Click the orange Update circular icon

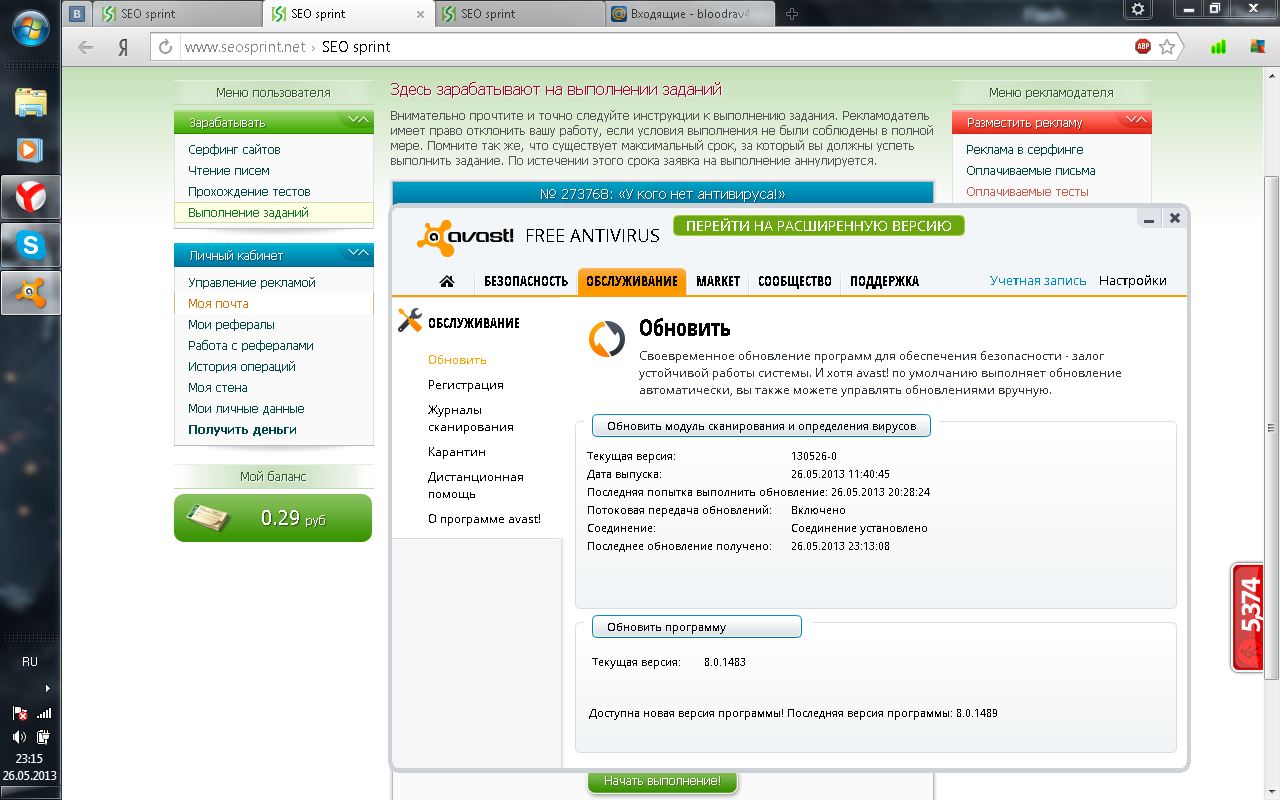pyautogui.click(x=606, y=339)
